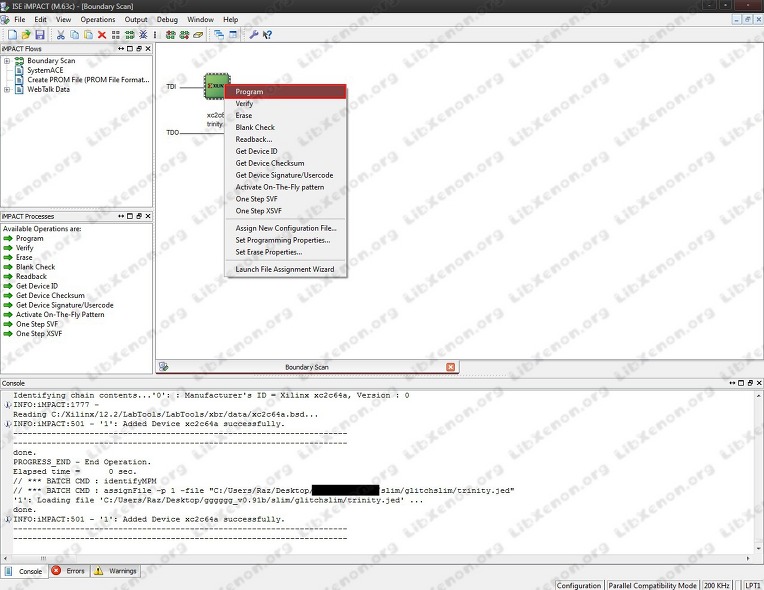
Task: Click the console horizontal scrollbar
Action: (x=376, y=558)
